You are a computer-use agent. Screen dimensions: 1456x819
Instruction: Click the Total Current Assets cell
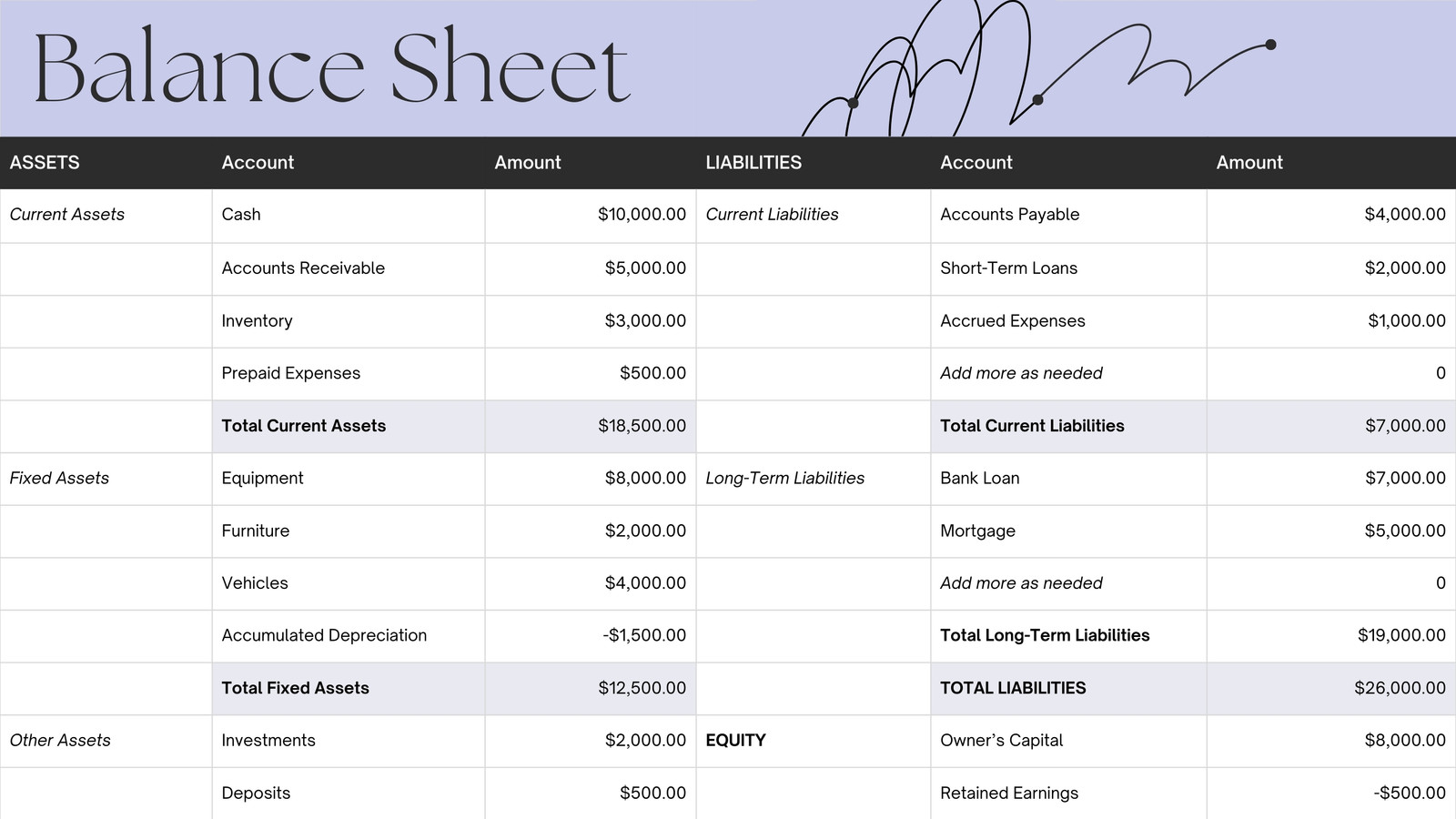303,425
